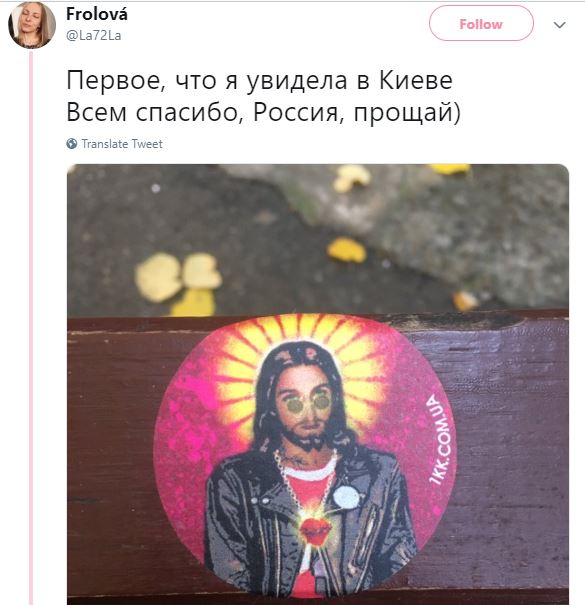The height and width of the screenshot is (605, 585).
Task: Visit the @La72La handle profile
Action: (94, 35)
